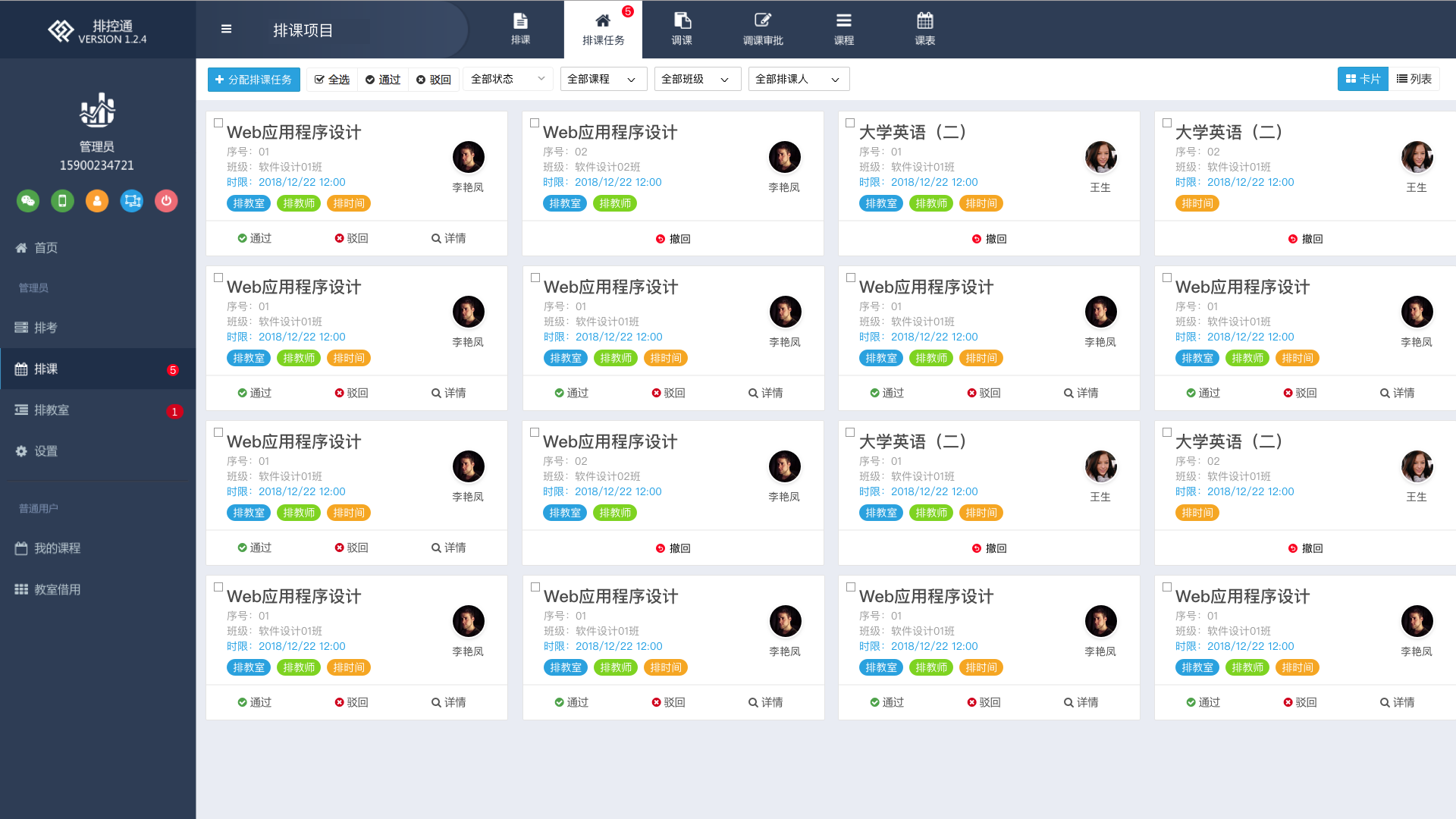Check the top-row 大学英语 序号01 card checkbox
The height and width of the screenshot is (819, 1456).
850,123
